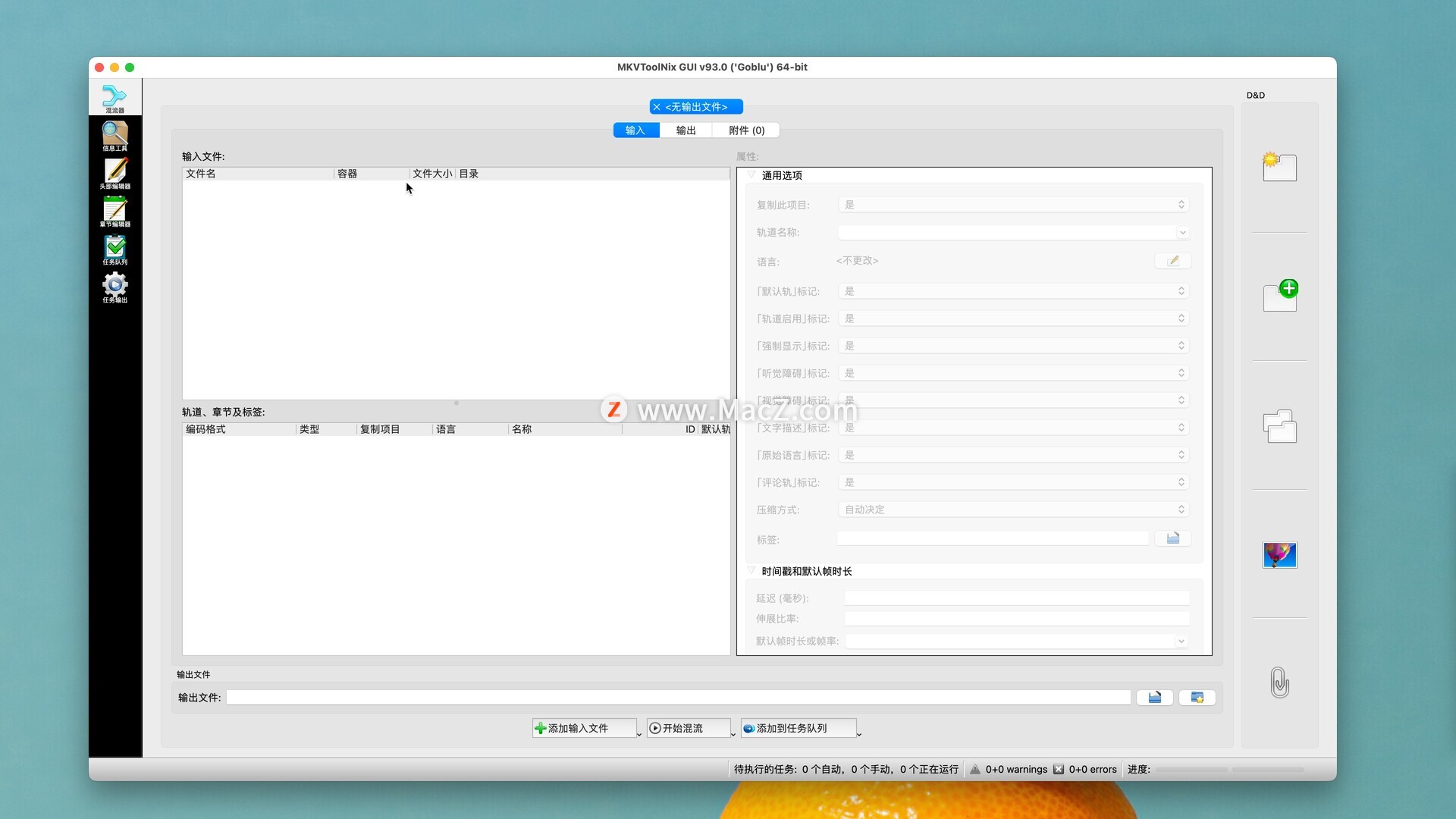This screenshot has width=1456, height=819.
Task: Open the 轨道名称 combo box arrow
Action: 1181,233
